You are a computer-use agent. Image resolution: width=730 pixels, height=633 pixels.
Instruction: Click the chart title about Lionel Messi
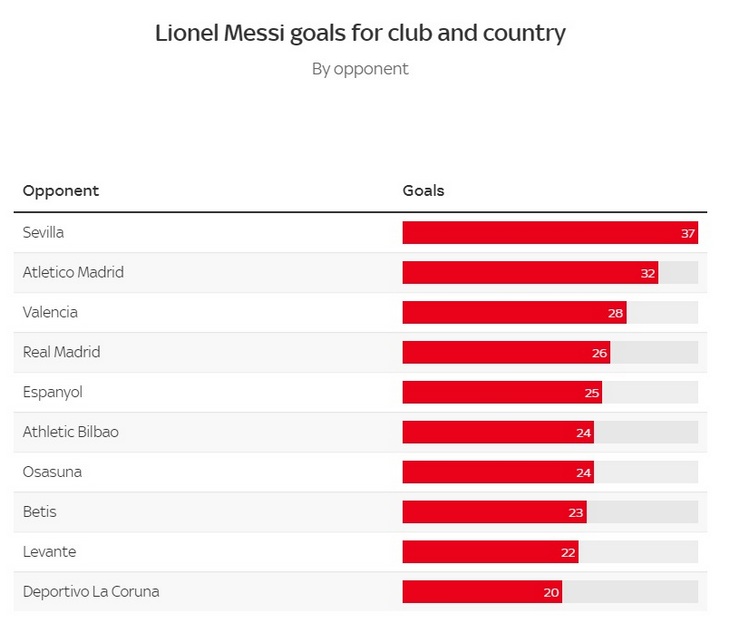pyautogui.click(x=360, y=33)
